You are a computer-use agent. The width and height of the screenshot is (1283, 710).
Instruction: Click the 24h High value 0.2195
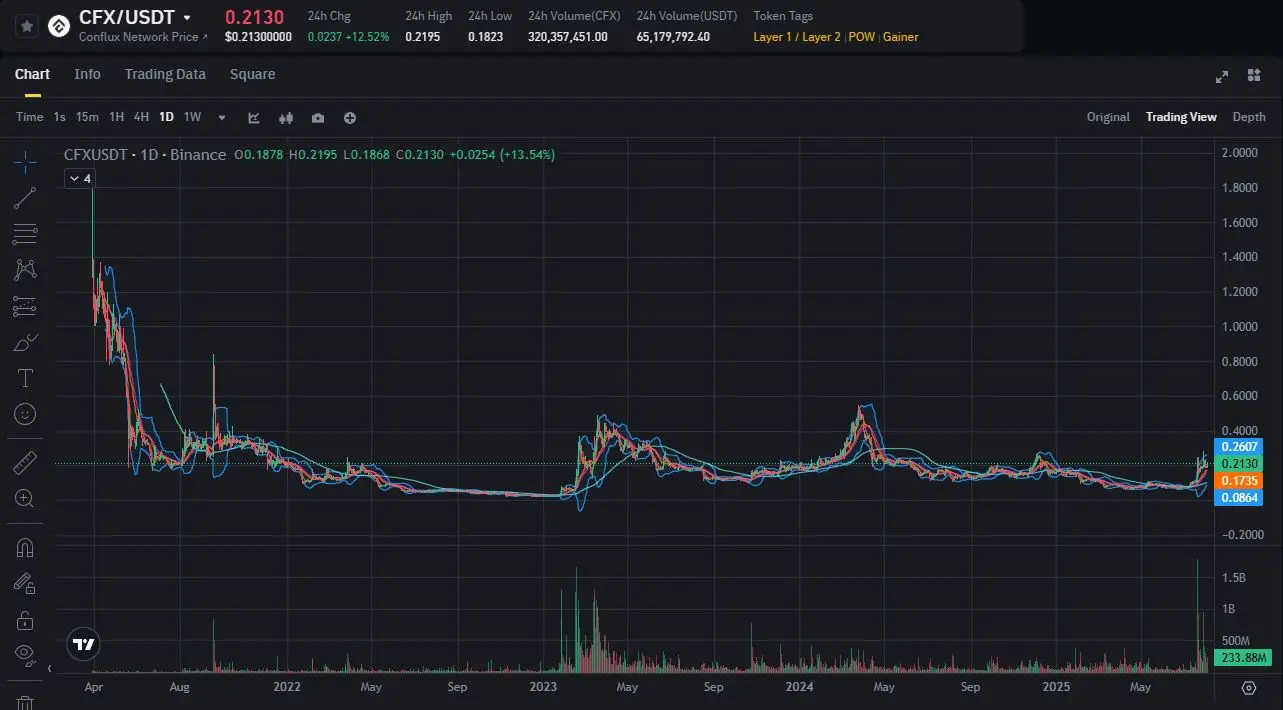click(x=423, y=37)
